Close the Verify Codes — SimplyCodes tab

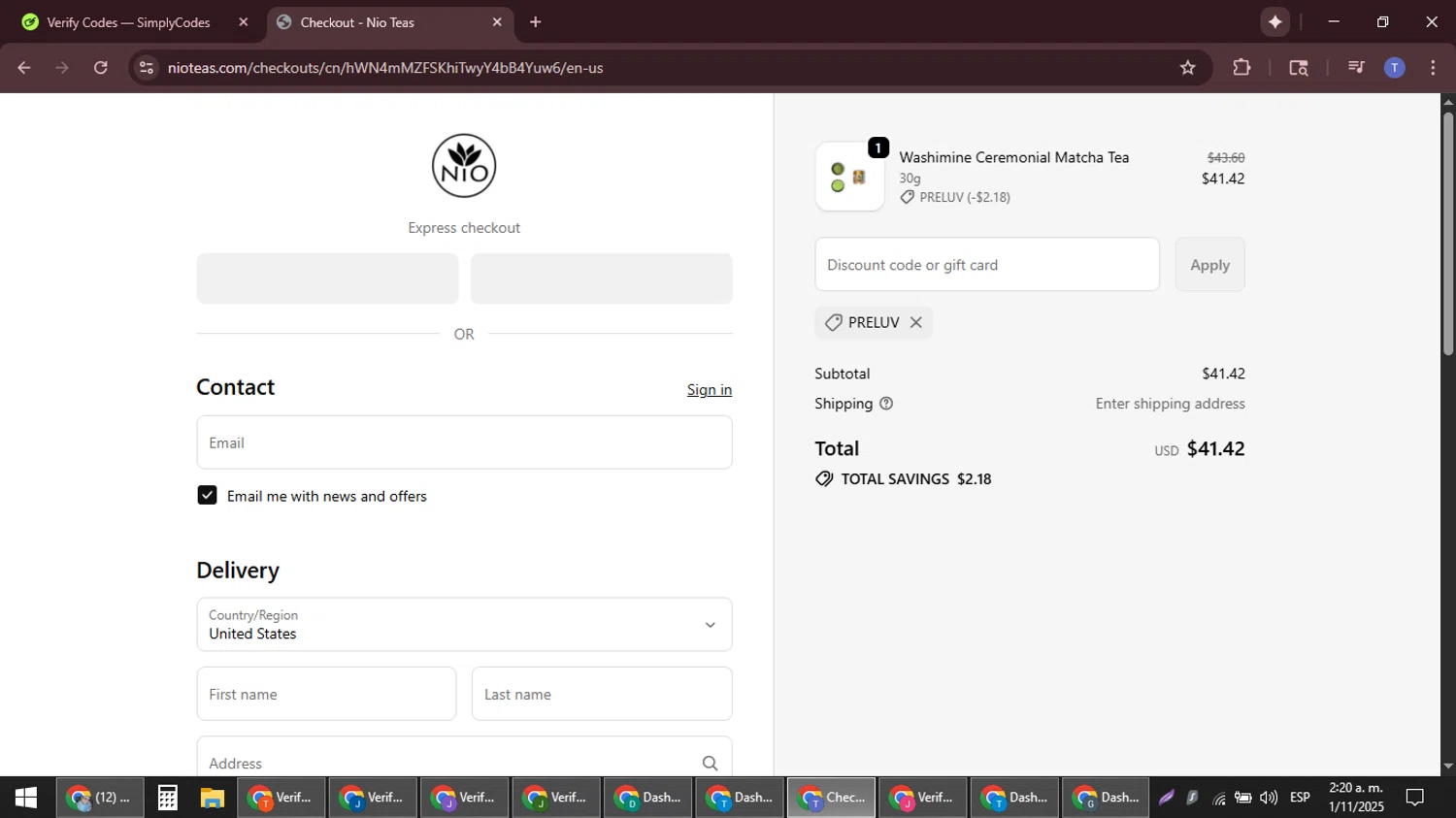244,22
